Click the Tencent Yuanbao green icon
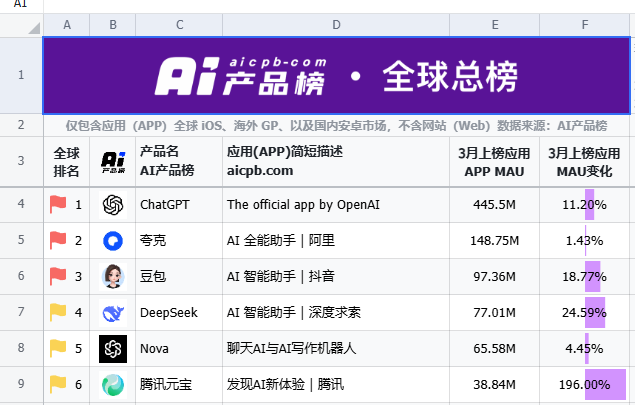The image size is (635, 405). 113,385
